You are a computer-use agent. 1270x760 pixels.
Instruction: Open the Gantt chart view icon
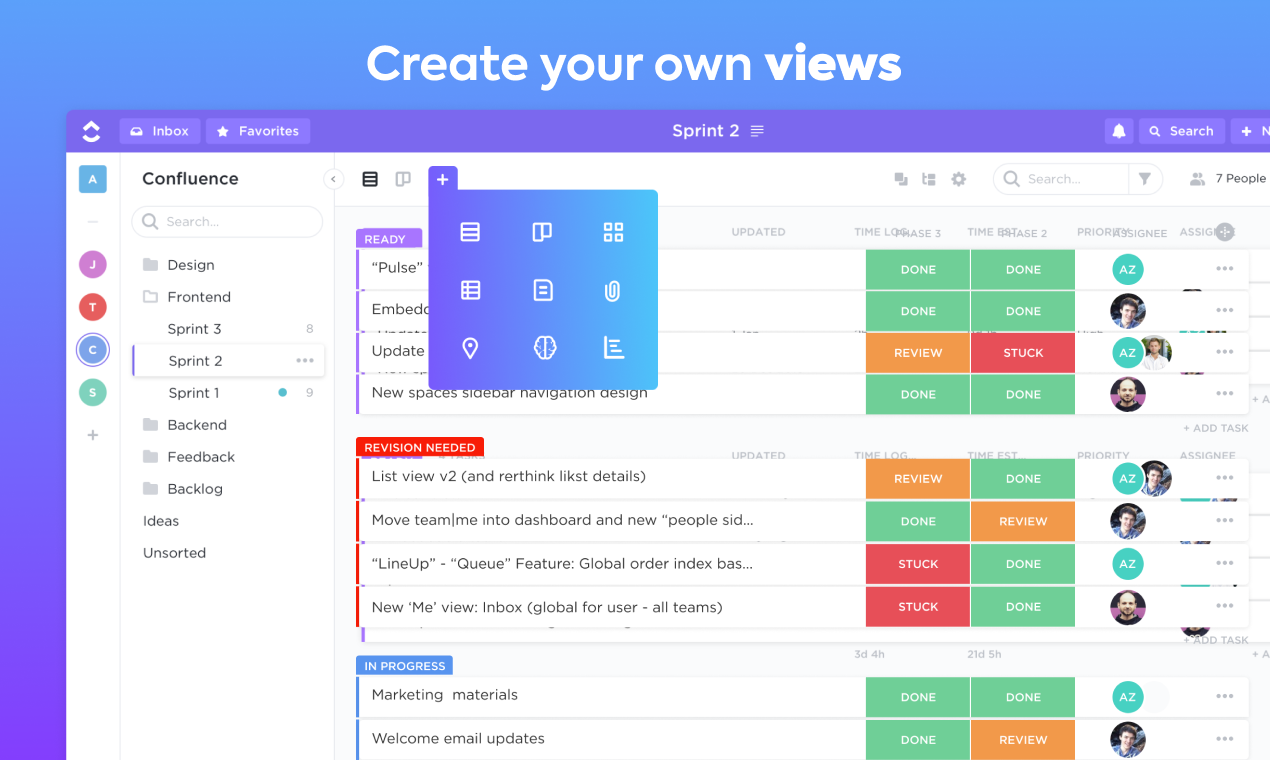click(613, 348)
